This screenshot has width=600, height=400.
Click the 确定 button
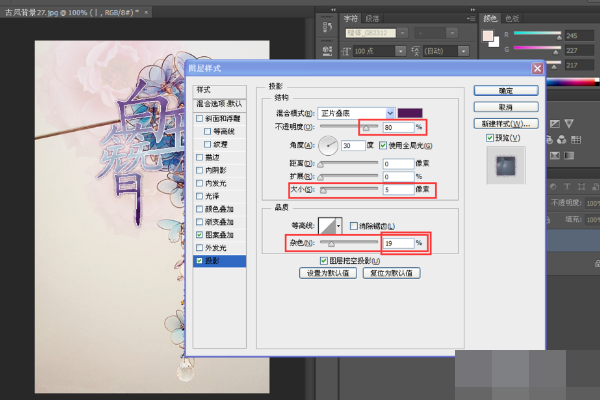tap(506, 91)
